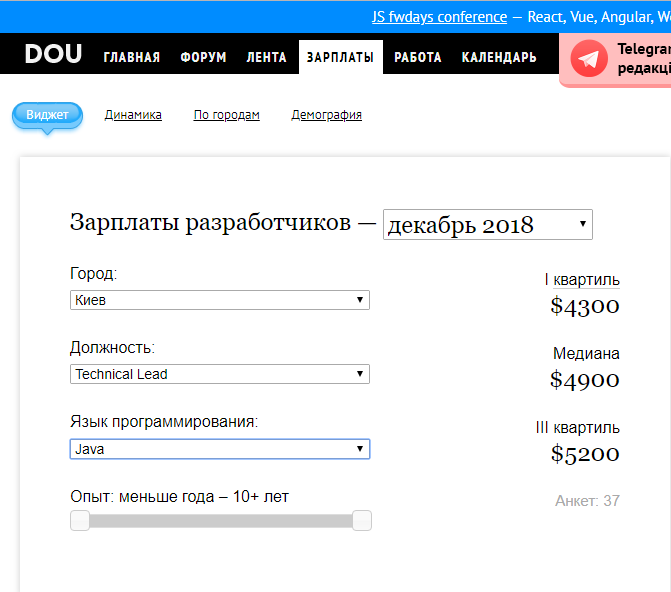
Task: Open the Демография link
Action: coord(327,115)
